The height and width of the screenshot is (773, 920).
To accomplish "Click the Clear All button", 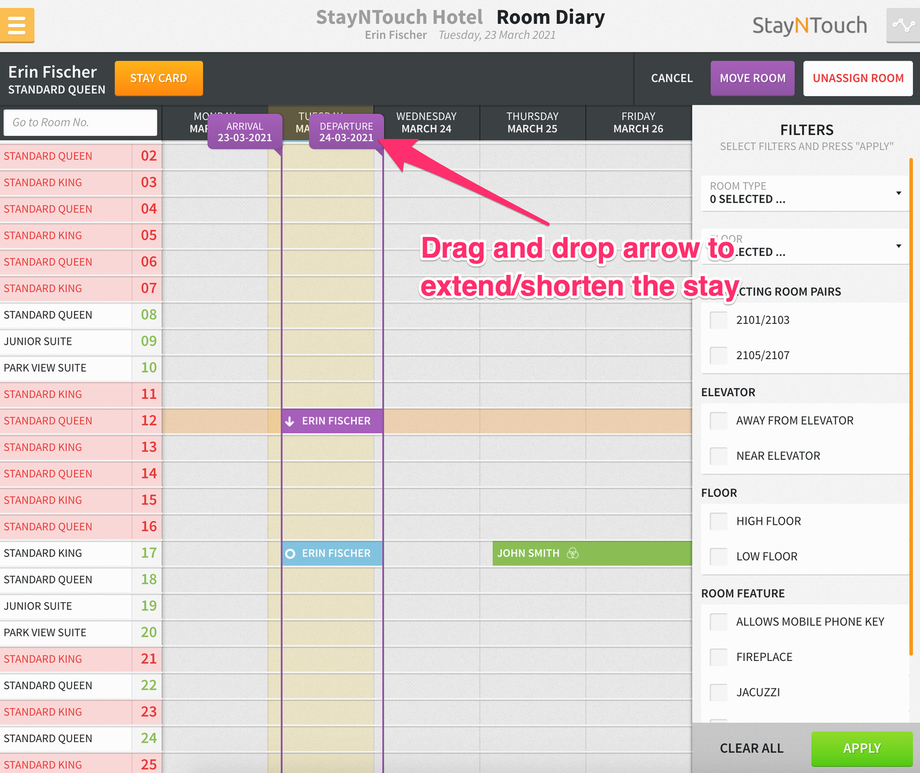I will coord(751,748).
